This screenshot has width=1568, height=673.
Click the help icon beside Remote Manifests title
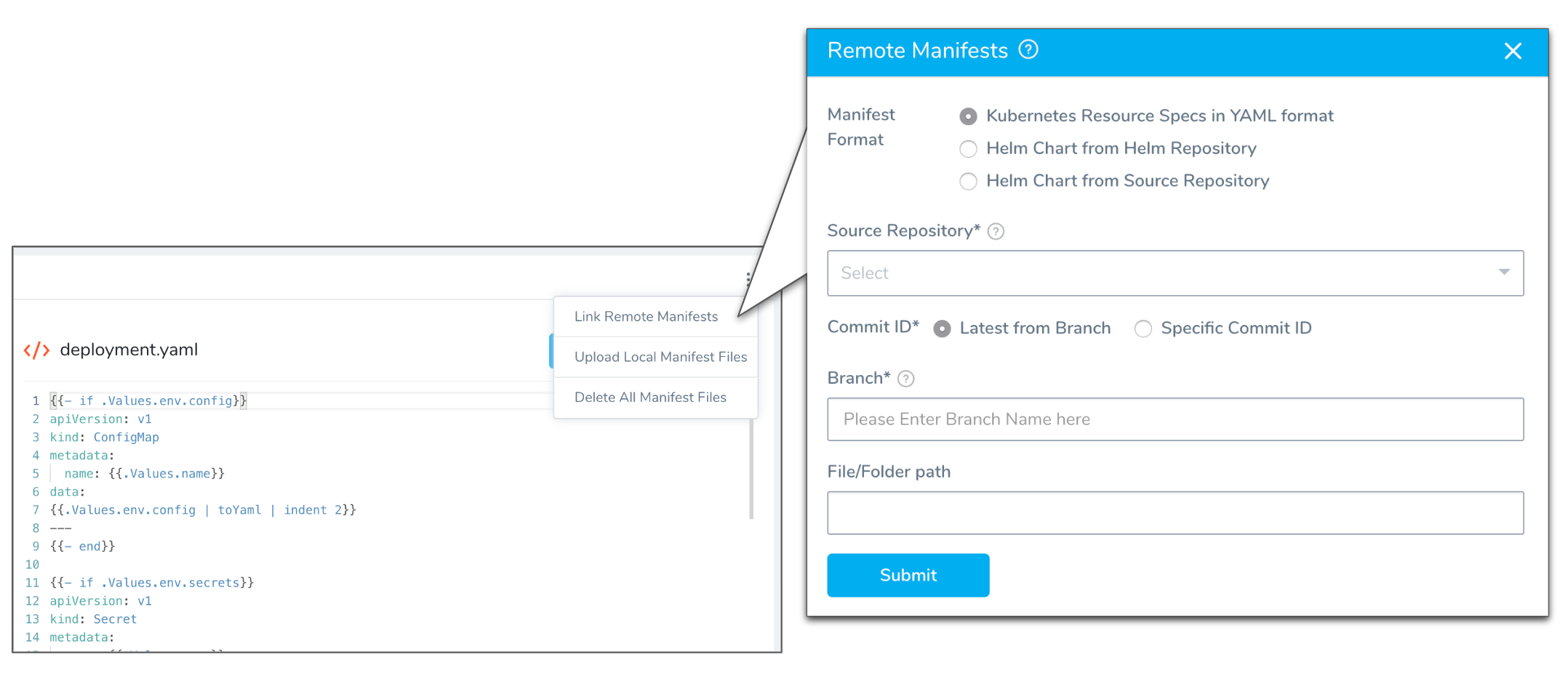point(1028,49)
